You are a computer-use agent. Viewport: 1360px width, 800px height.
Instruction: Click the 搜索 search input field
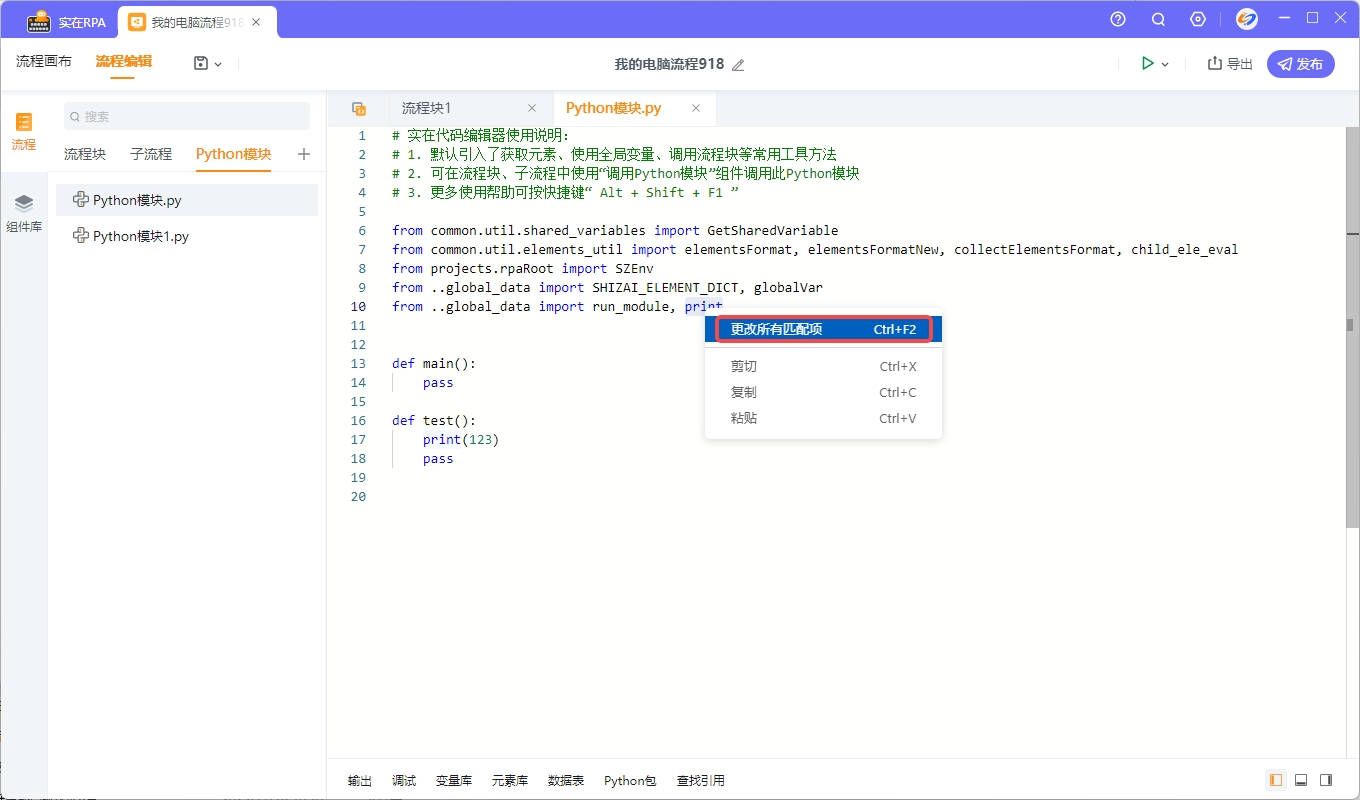pos(187,116)
